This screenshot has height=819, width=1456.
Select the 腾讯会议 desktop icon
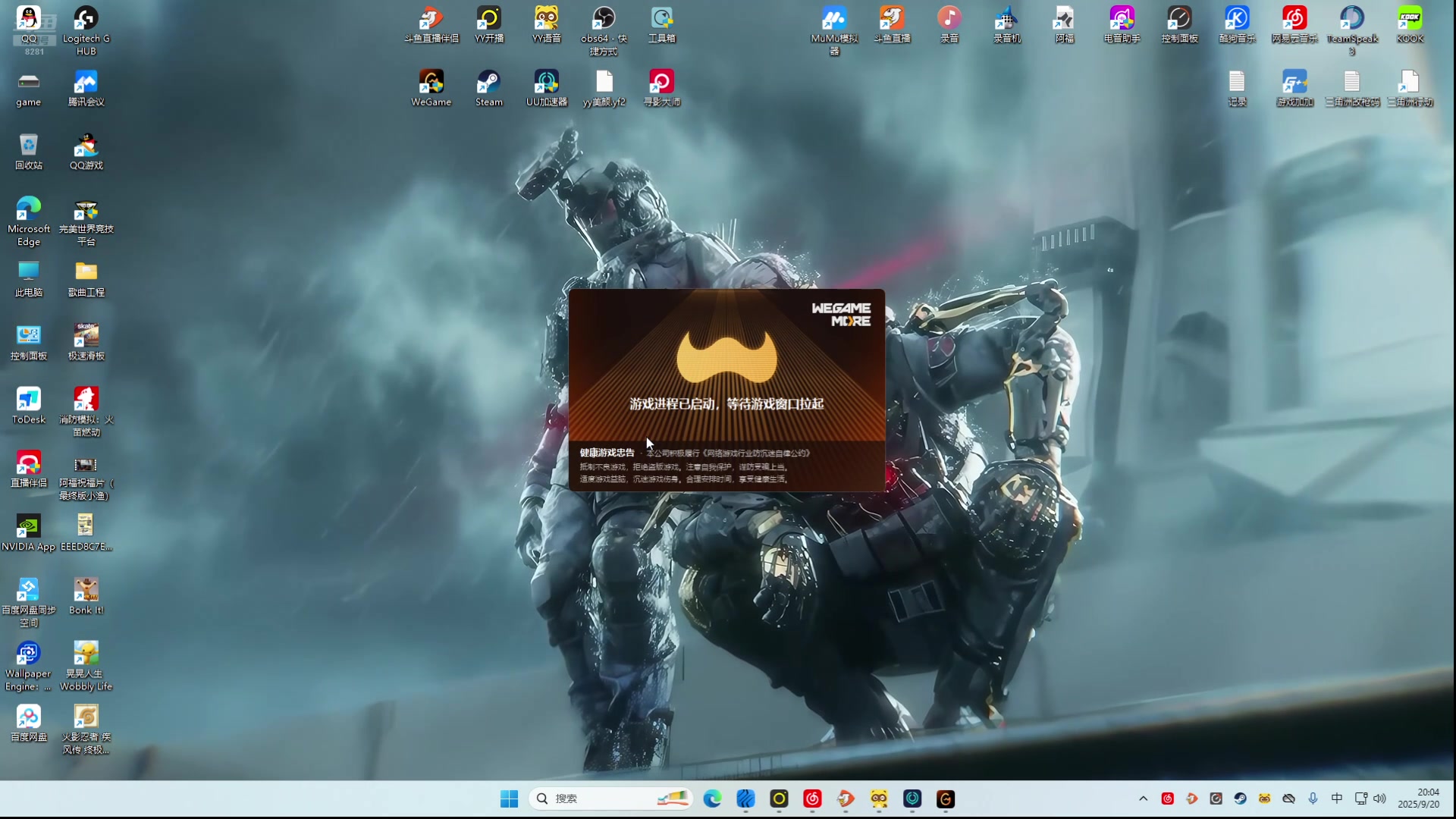[86, 88]
